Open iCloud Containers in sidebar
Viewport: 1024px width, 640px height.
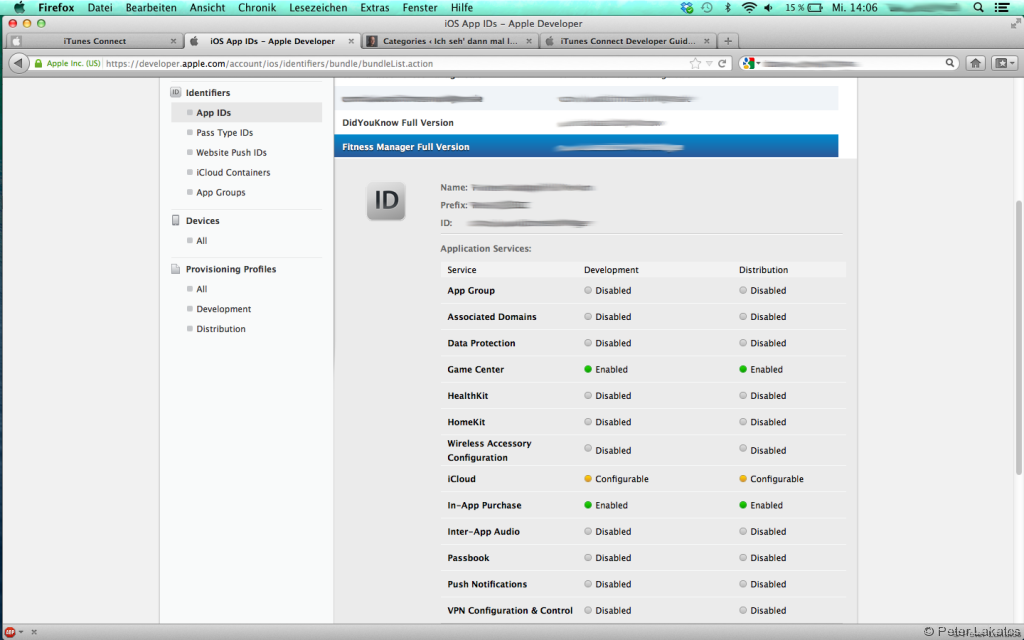[233, 172]
